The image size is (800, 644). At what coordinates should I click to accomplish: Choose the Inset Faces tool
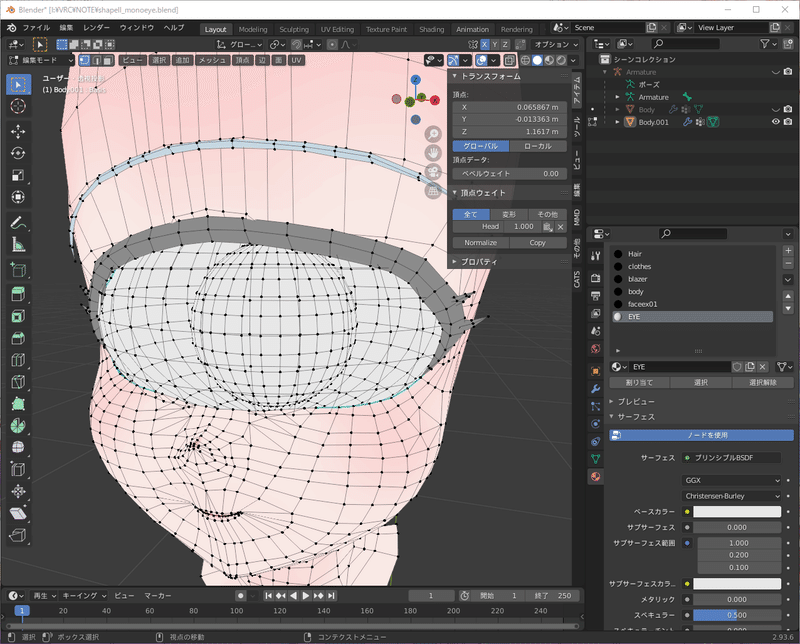click(18, 316)
